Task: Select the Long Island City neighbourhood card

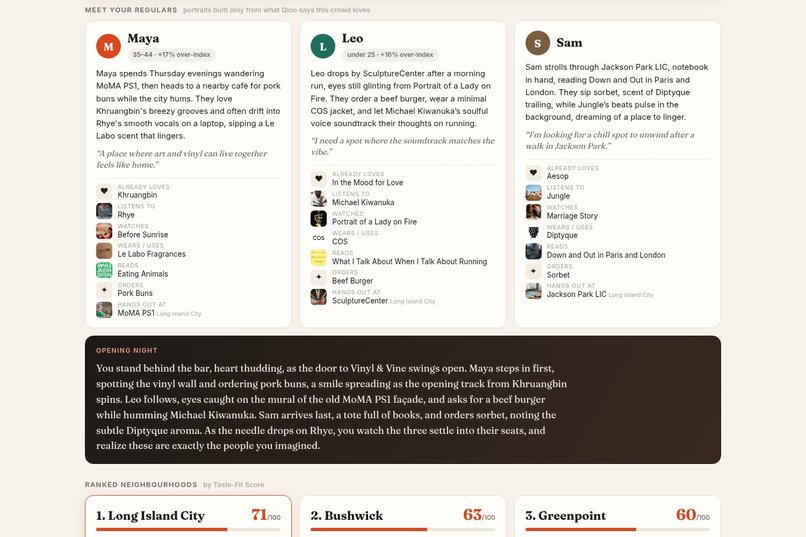Action: point(188,516)
